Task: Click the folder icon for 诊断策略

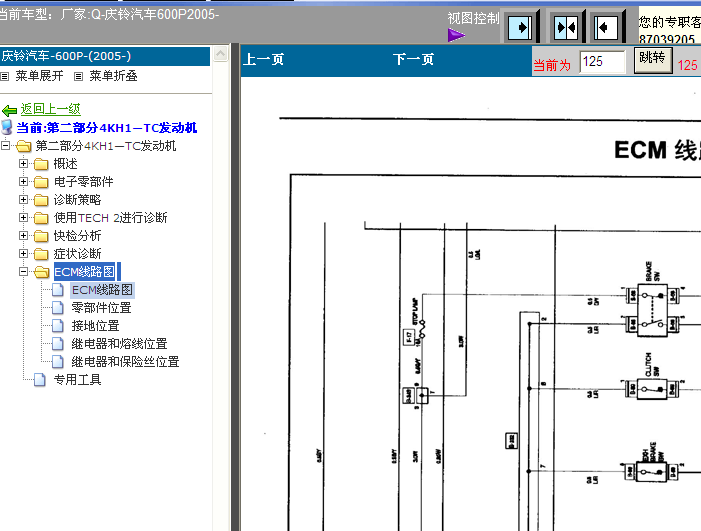Action: tap(41, 200)
